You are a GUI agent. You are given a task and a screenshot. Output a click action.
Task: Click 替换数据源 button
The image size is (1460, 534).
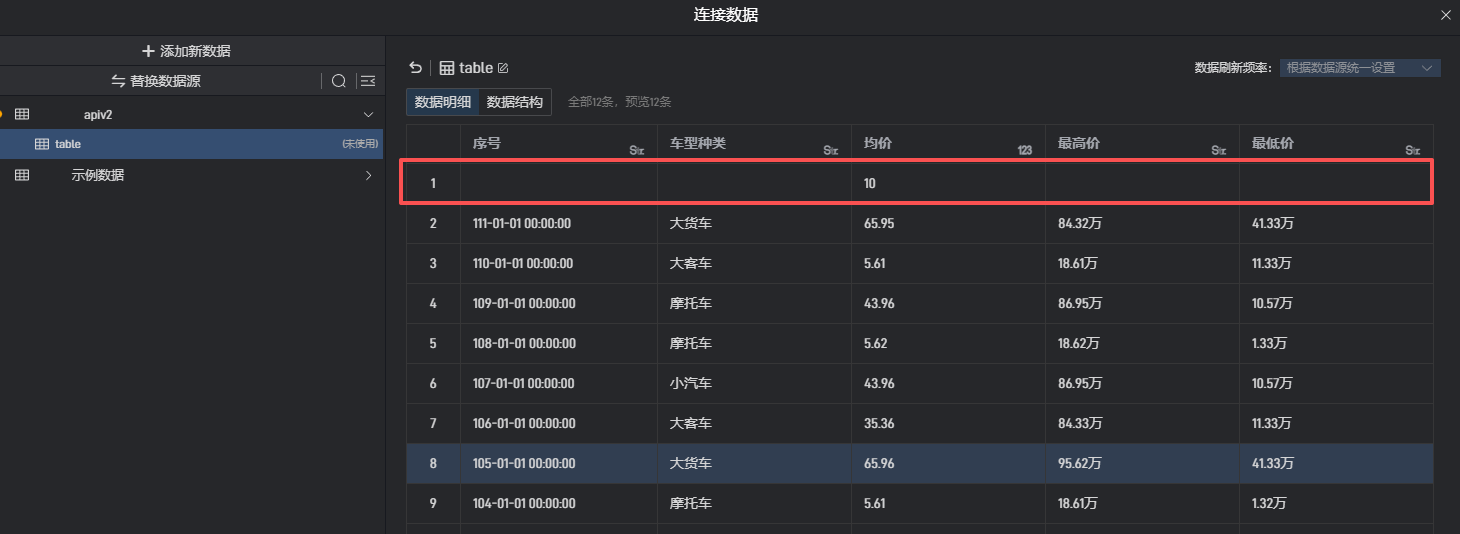coord(156,81)
